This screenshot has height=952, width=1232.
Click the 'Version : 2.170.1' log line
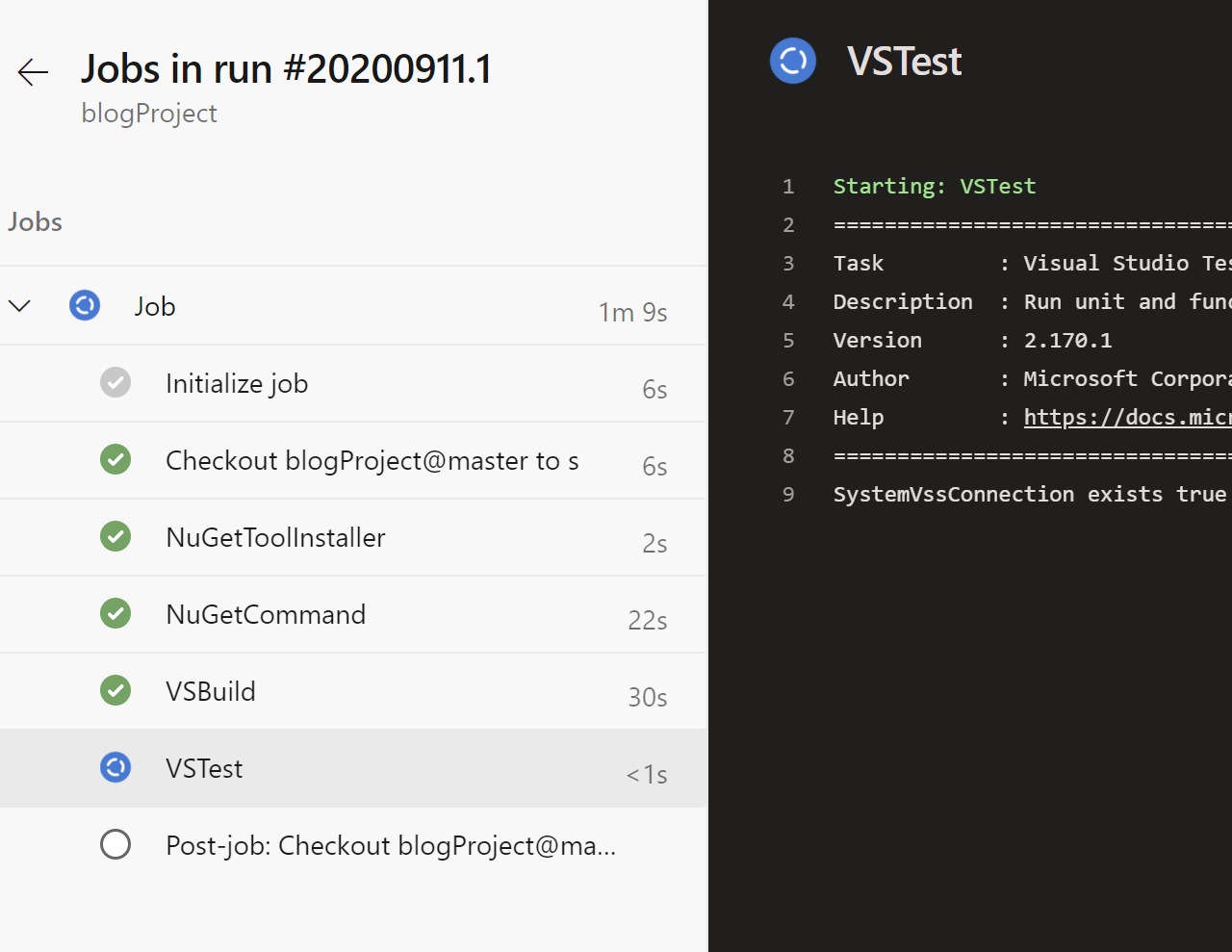pyautogui.click(x=972, y=340)
